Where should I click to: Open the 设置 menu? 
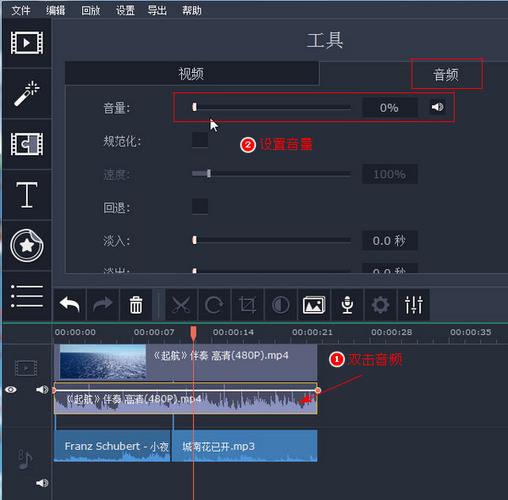tap(125, 11)
